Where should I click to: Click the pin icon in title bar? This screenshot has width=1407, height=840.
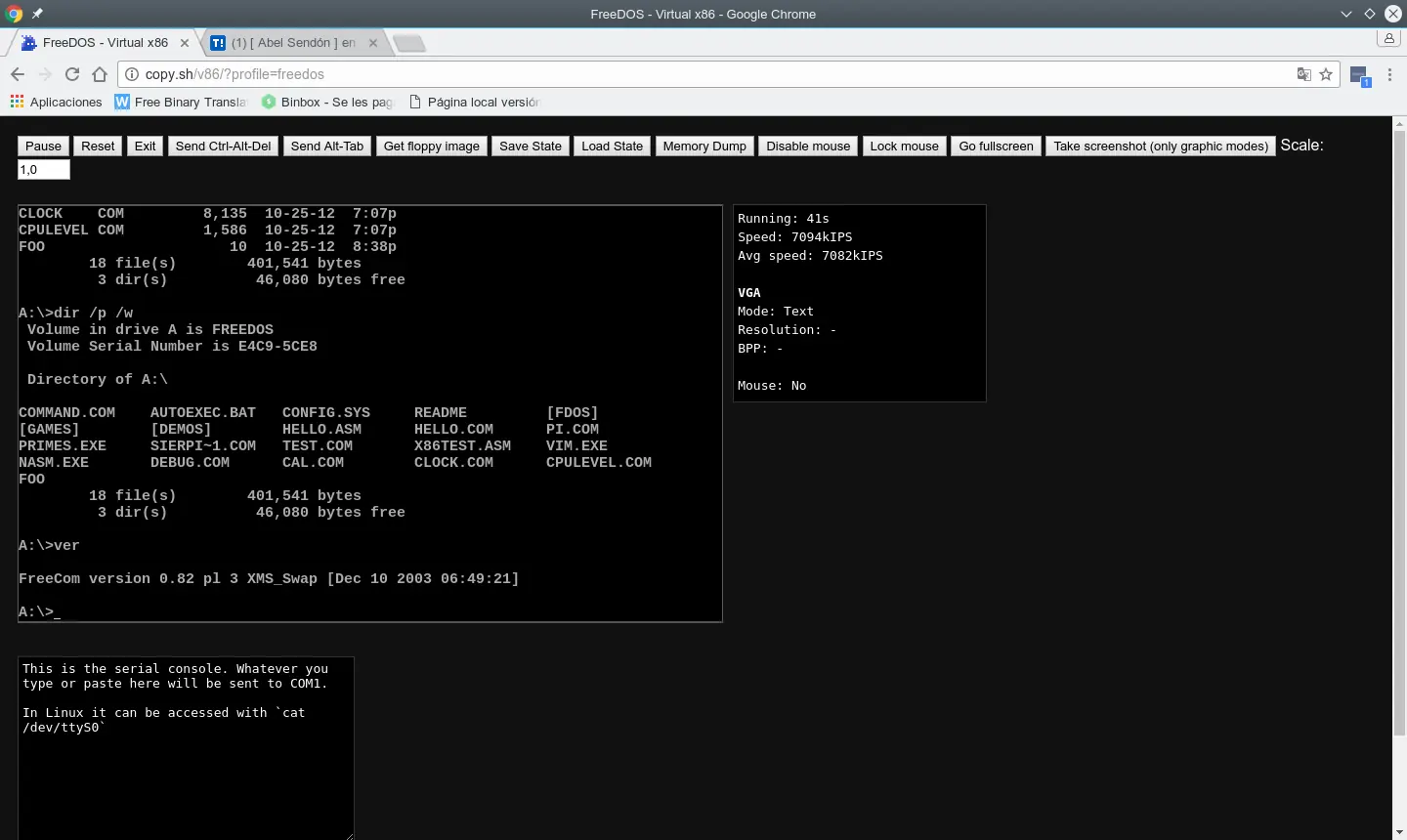tap(37, 14)
